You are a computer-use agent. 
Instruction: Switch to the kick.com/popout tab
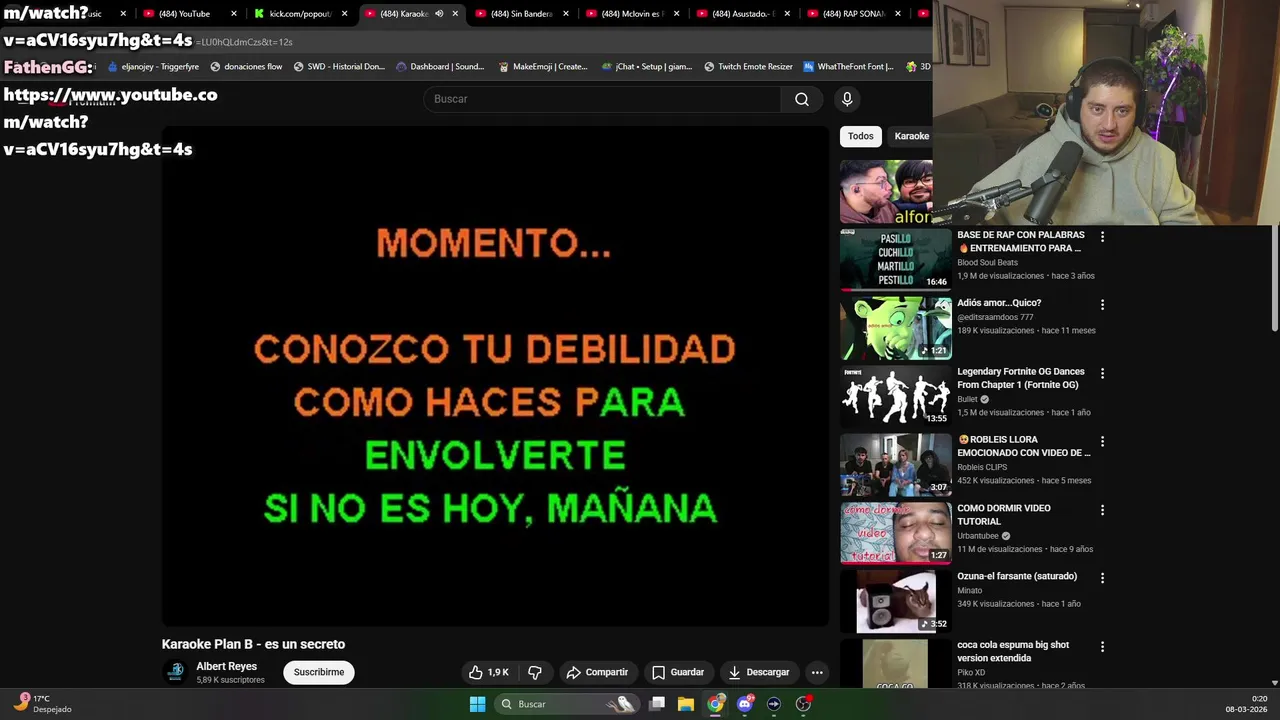(300, 14)
